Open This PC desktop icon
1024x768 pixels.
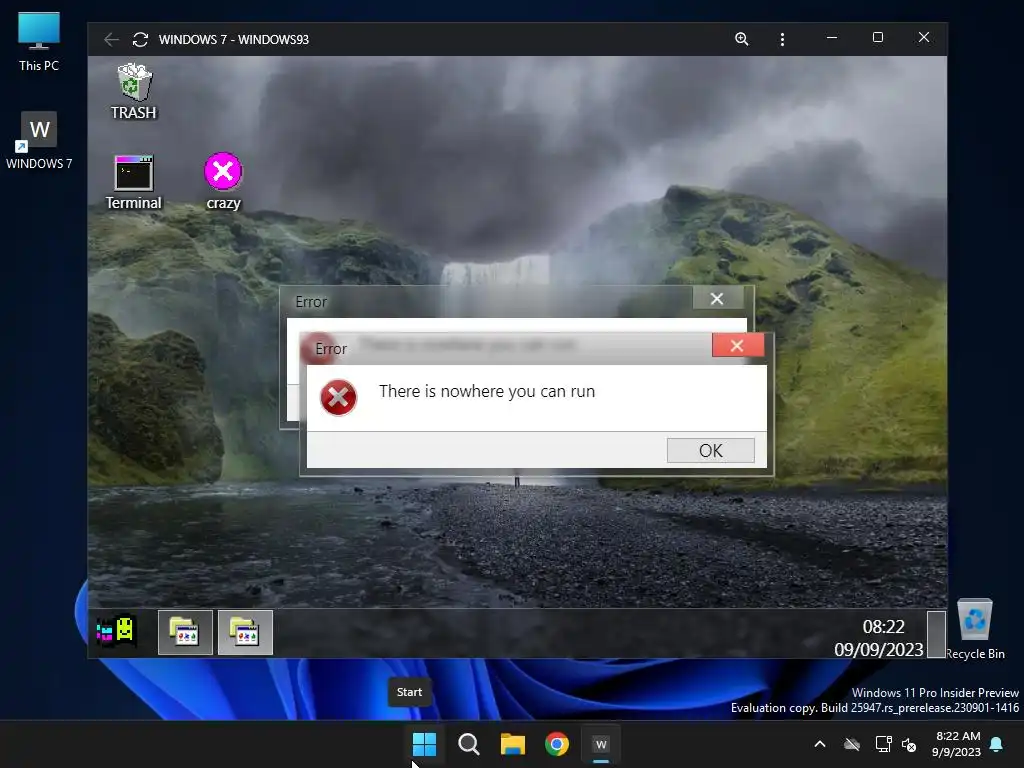coord(39,42)
